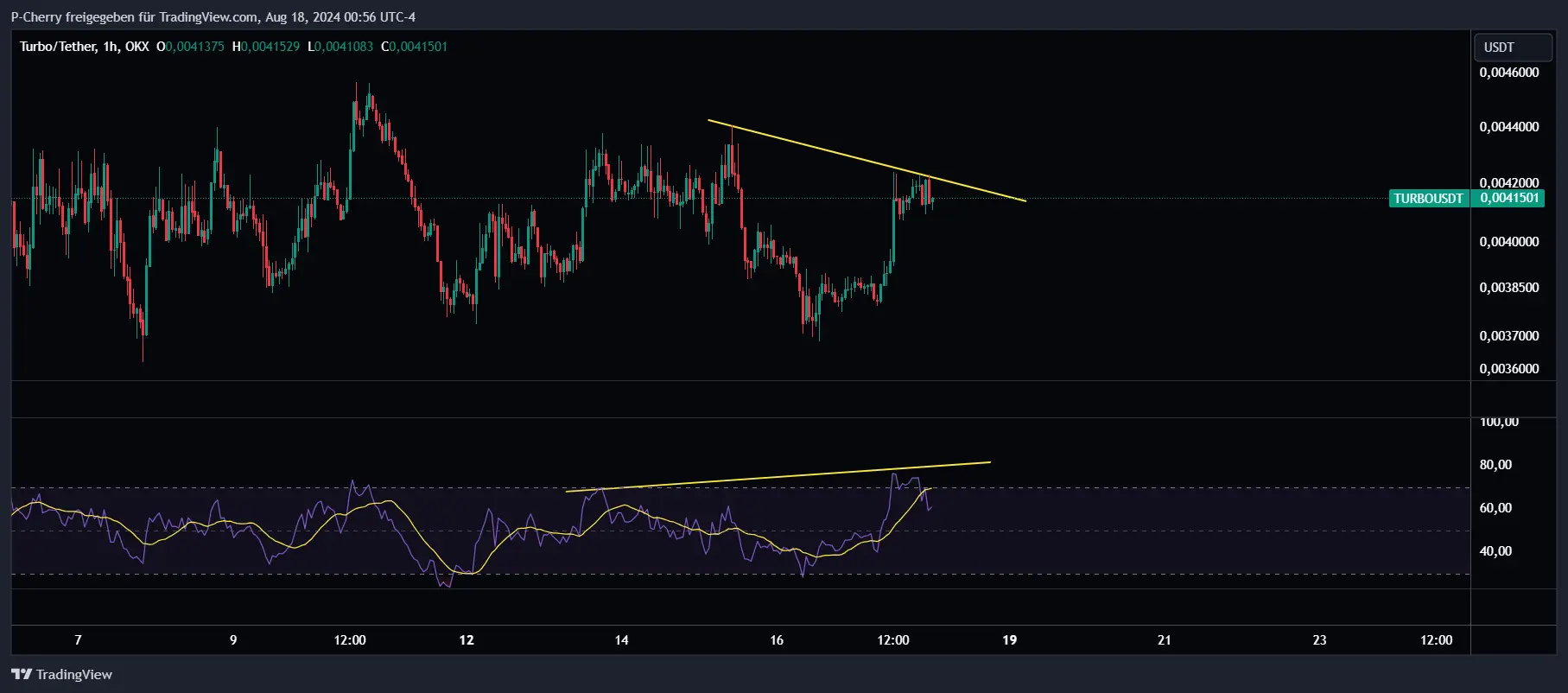Click the Turbo/Tether, 1h, OKX symbol title
The height and width of the screenshot is (693, 1568).
84,47
